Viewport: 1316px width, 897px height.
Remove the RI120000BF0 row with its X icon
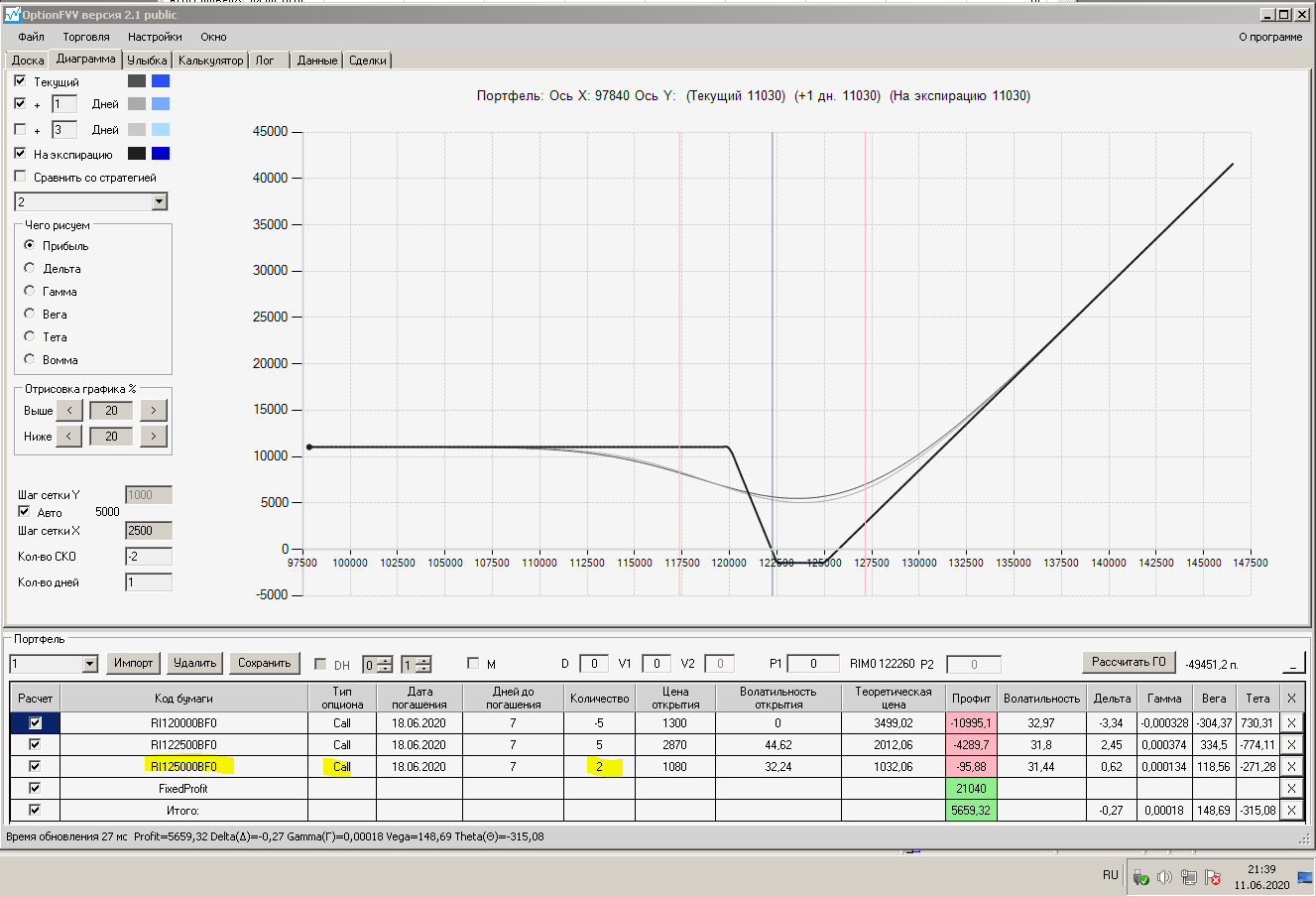(1291, 722)
